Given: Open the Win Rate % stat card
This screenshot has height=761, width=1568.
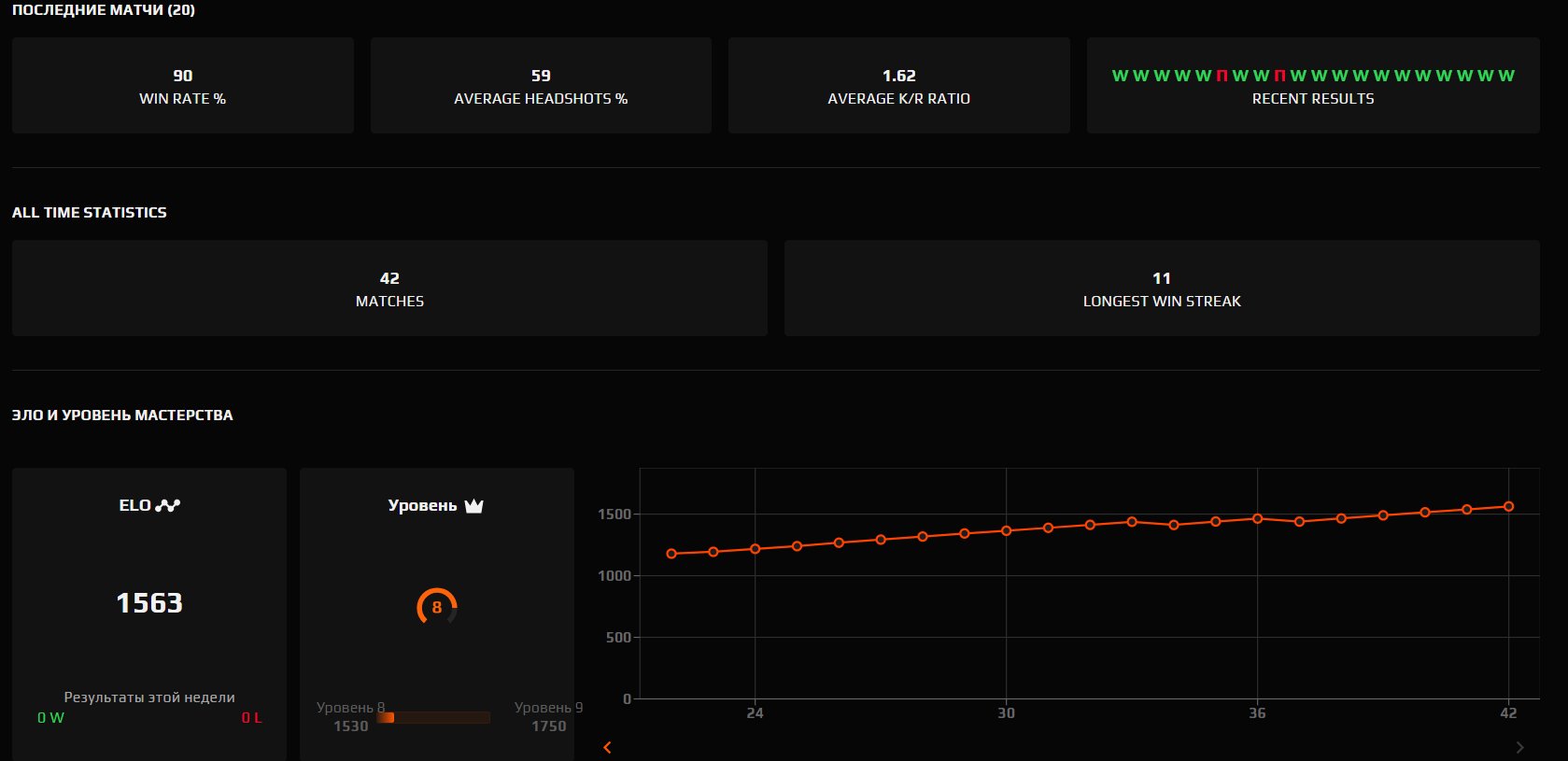Looking at the screenshot, I should pos(183,86).
